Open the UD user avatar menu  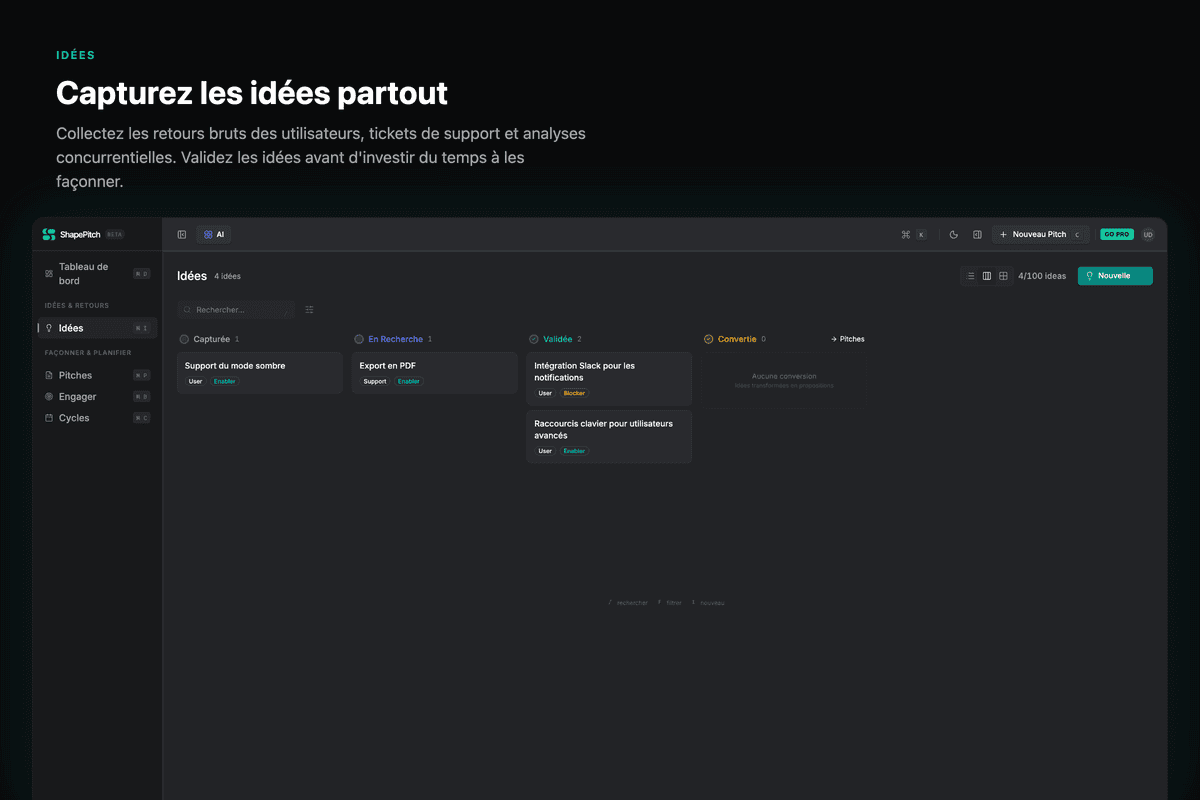1147,235
